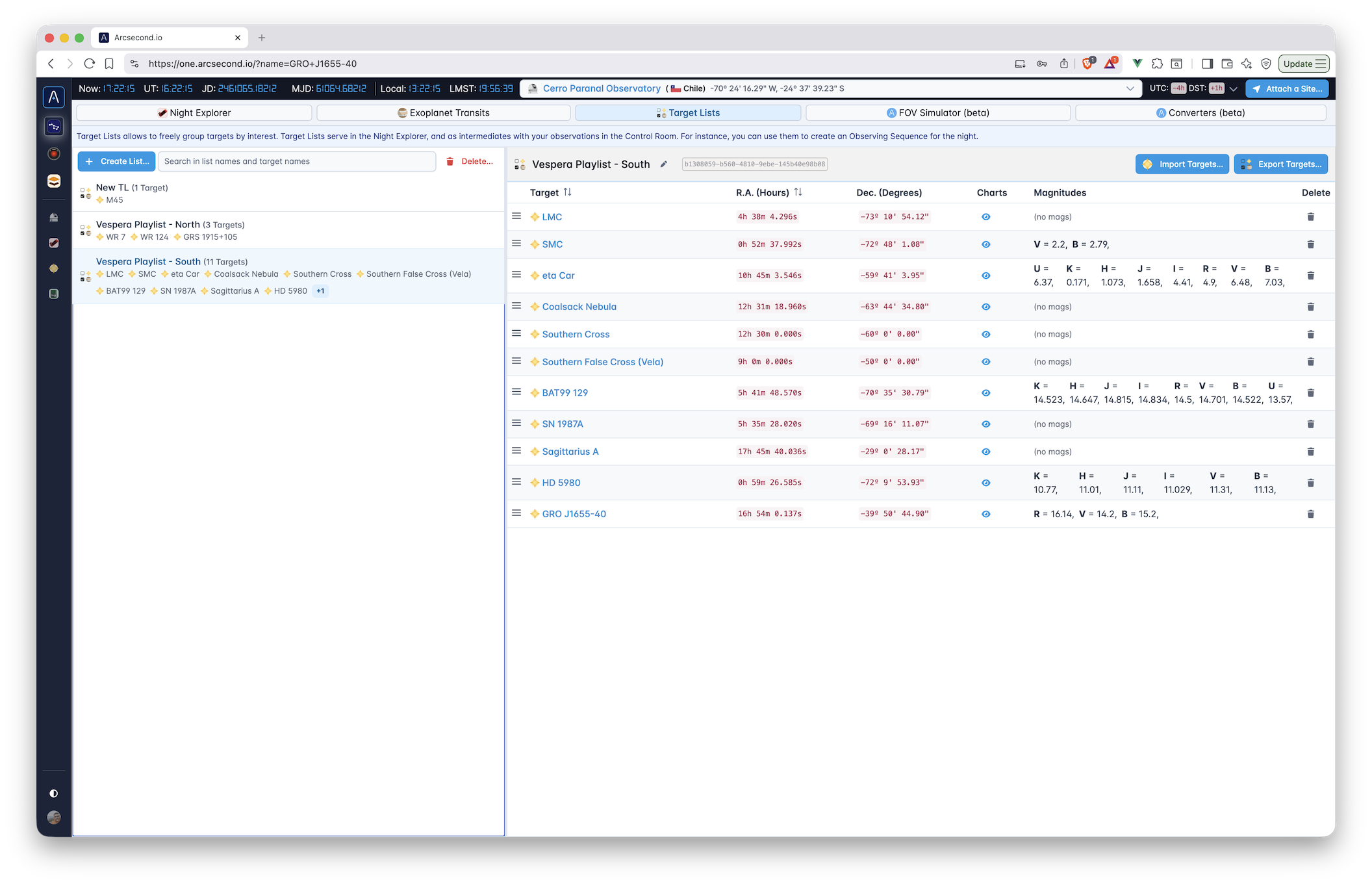
Task: Click the browser bookmark icon
Action: pos(109,64)
